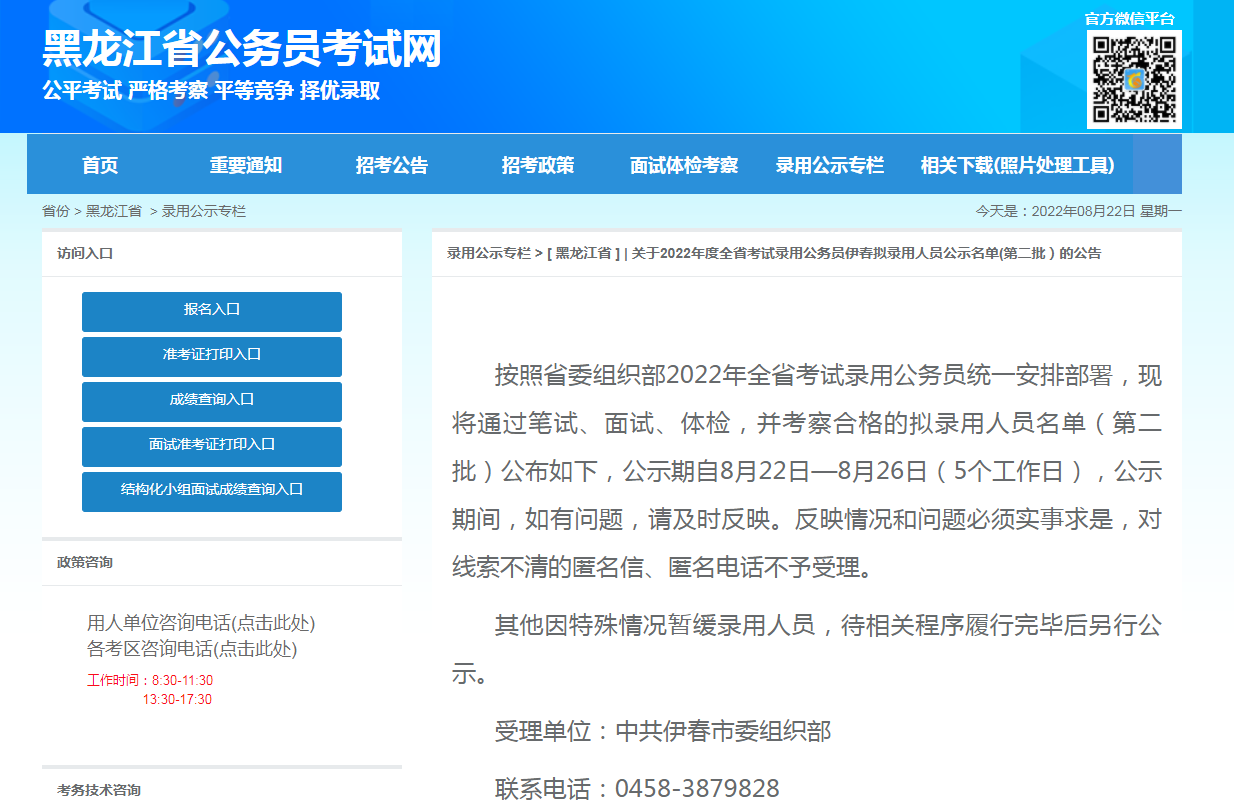Click 省份 in the breadcrumb
This screenshot has width=1234, height=811.
[x=56, y=211]
